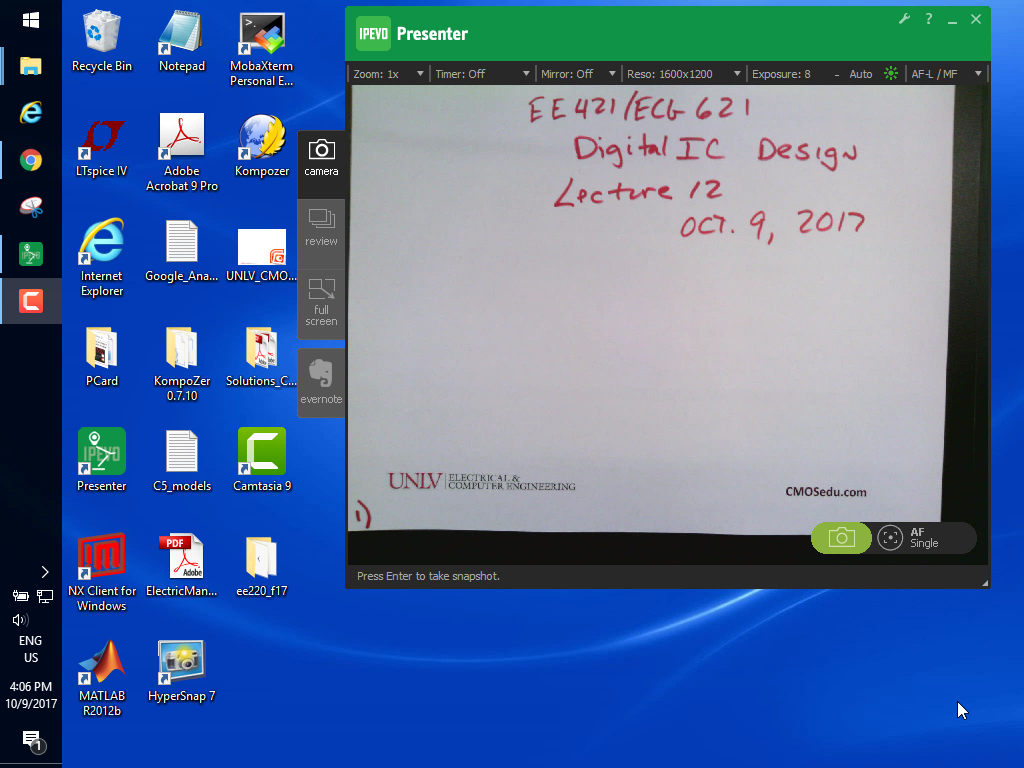Screen dimensions: 1024x768
Task: Open the Reso: 1600x1200 dropdown
Action: [683, 74]
